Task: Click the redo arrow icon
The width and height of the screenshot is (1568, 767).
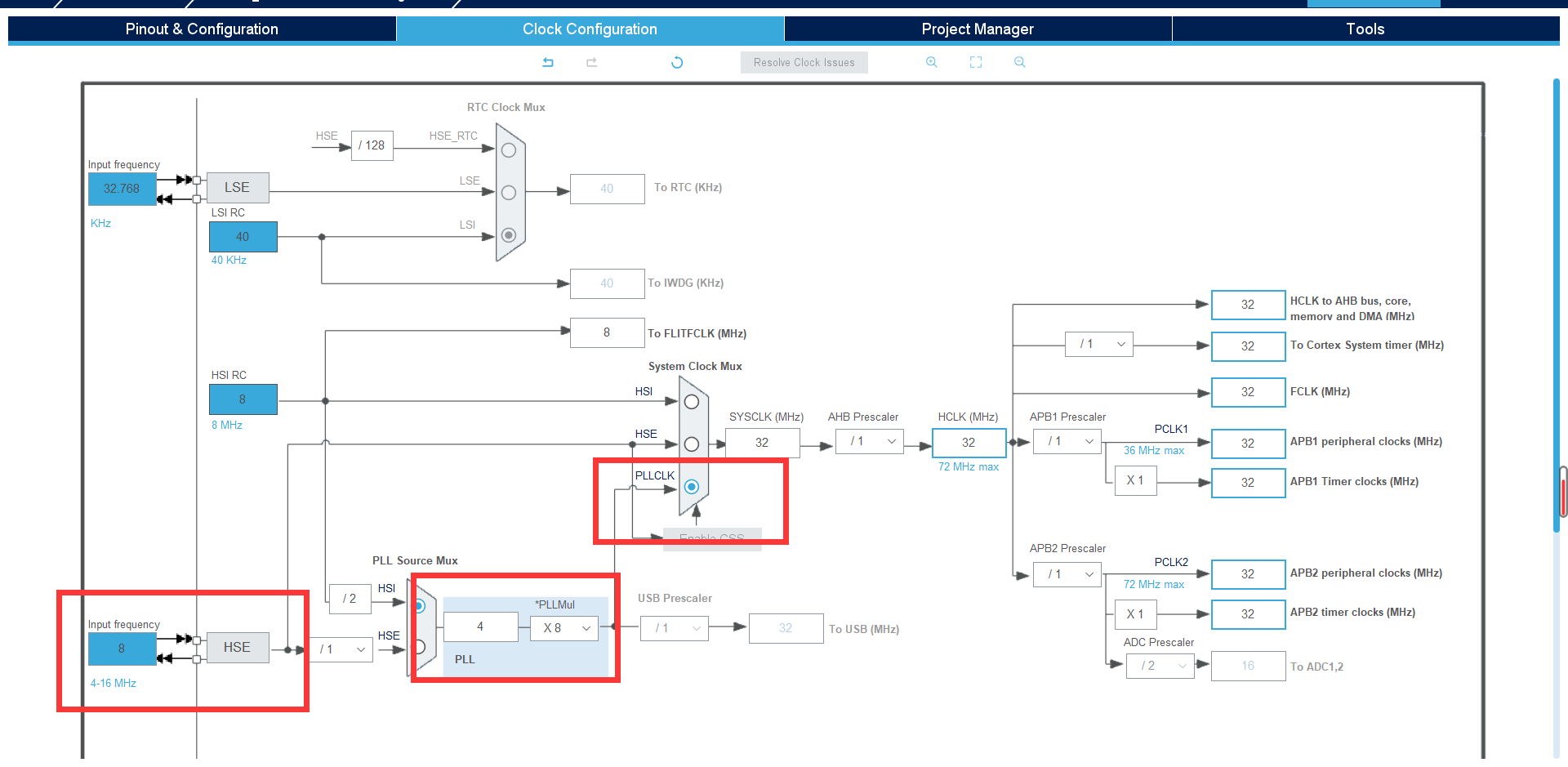Action: click(x=591, y=62)
